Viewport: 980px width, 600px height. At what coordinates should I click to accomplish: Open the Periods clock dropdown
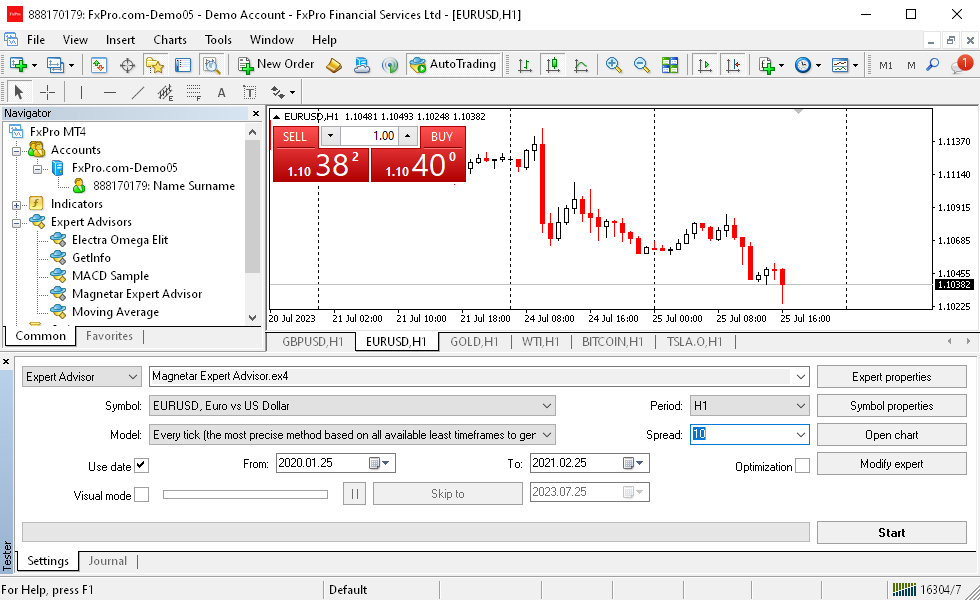click(808, 65)
